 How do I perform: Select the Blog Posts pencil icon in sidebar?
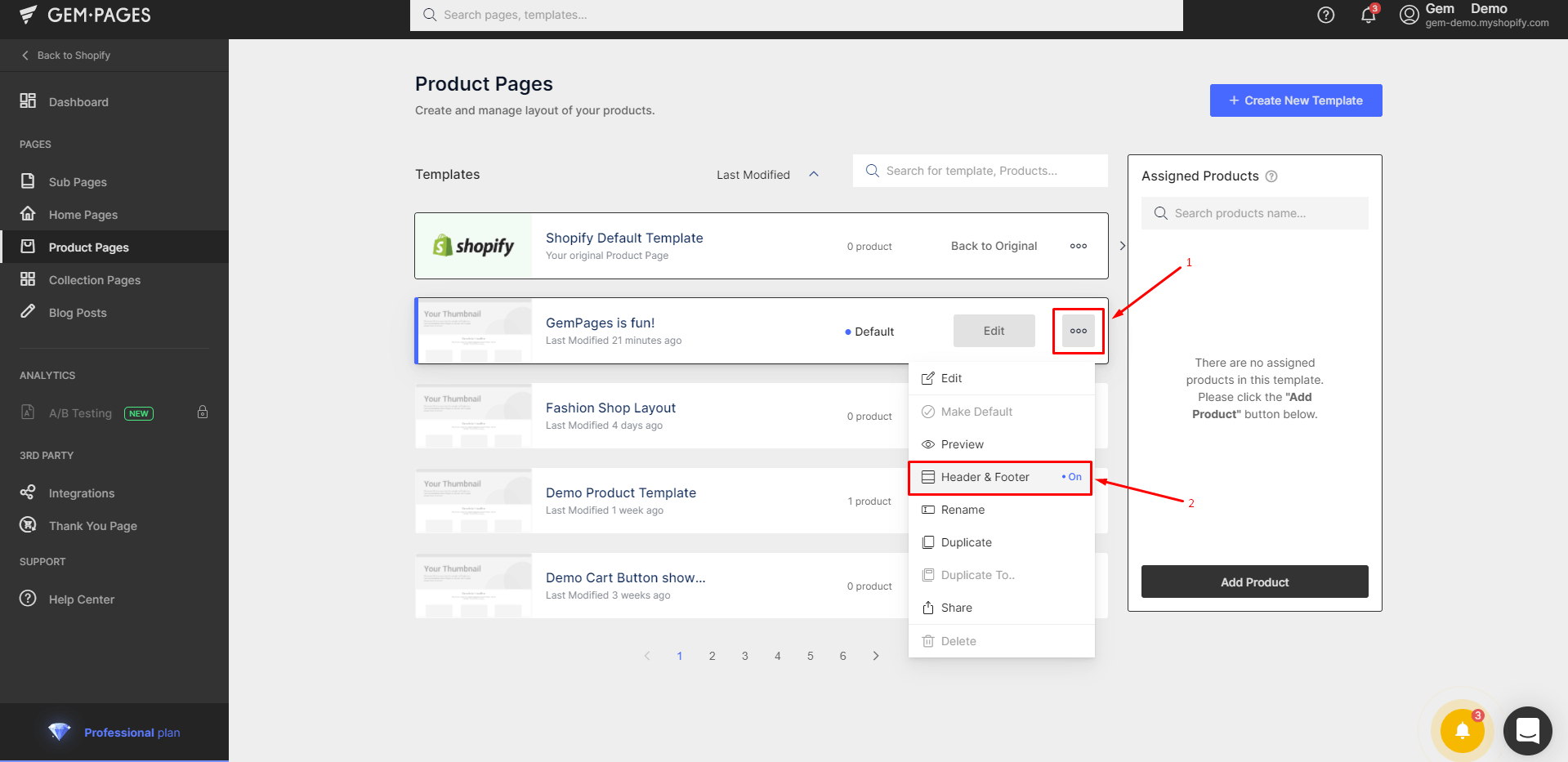tap(28, 312)
